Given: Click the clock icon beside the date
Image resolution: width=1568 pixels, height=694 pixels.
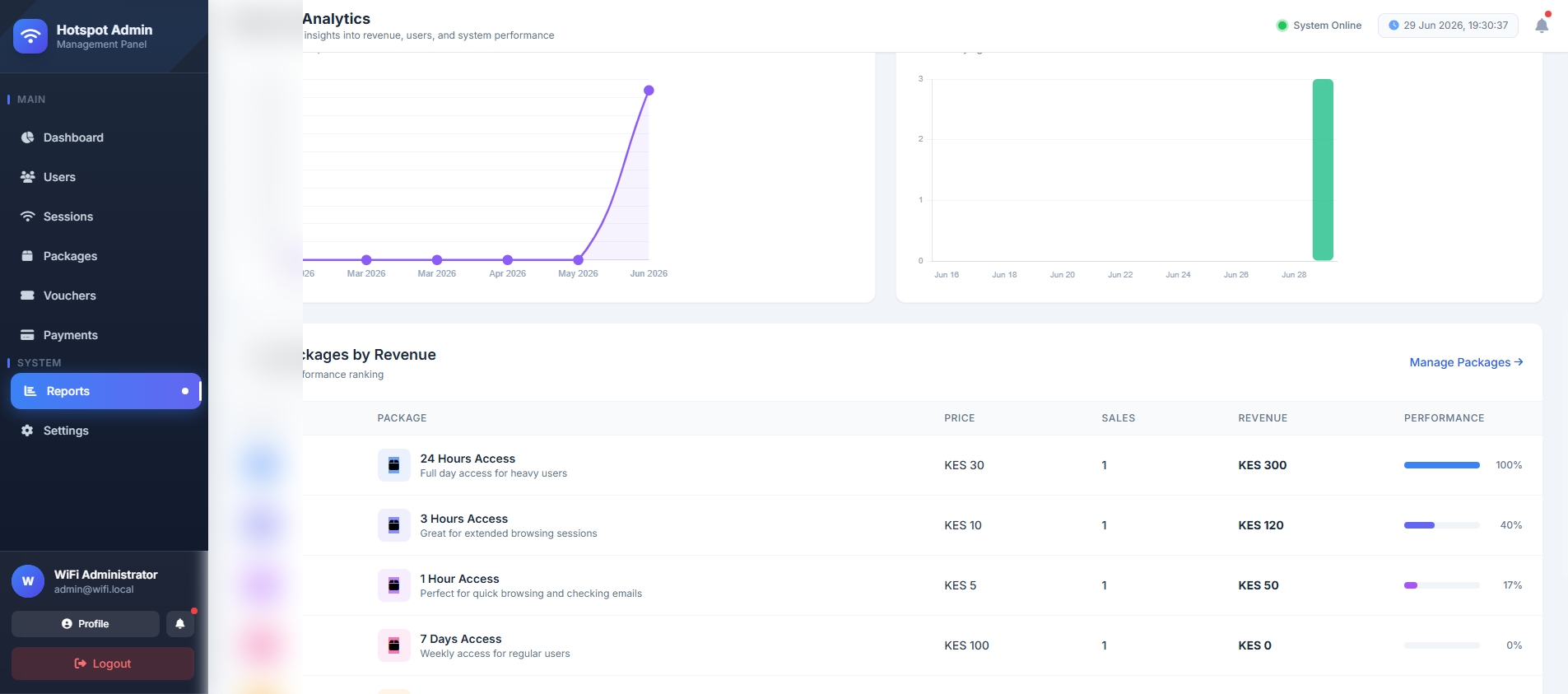Looking at the screenshot, I should (1394, 26).
